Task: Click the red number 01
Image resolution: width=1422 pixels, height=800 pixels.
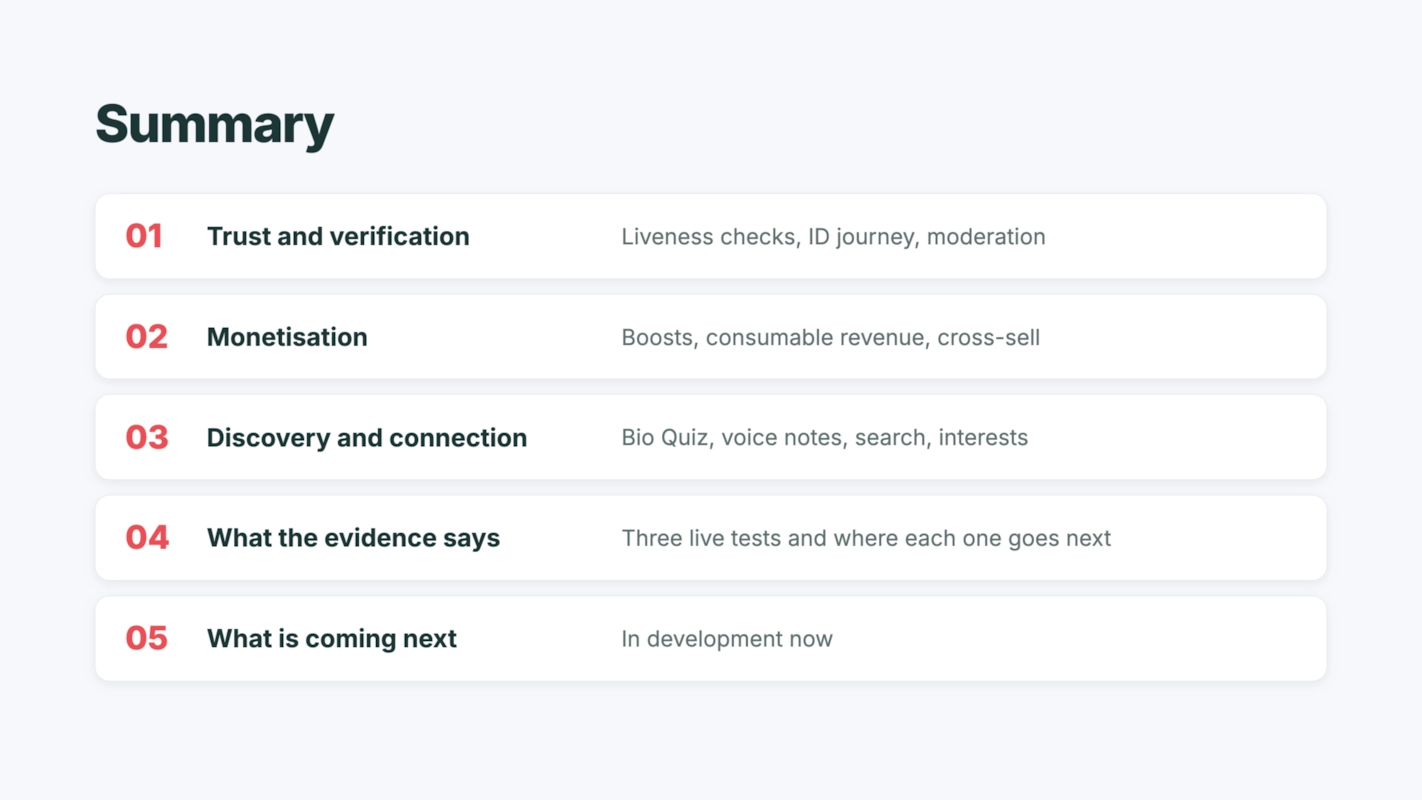Action: click(x=144, y=236)
